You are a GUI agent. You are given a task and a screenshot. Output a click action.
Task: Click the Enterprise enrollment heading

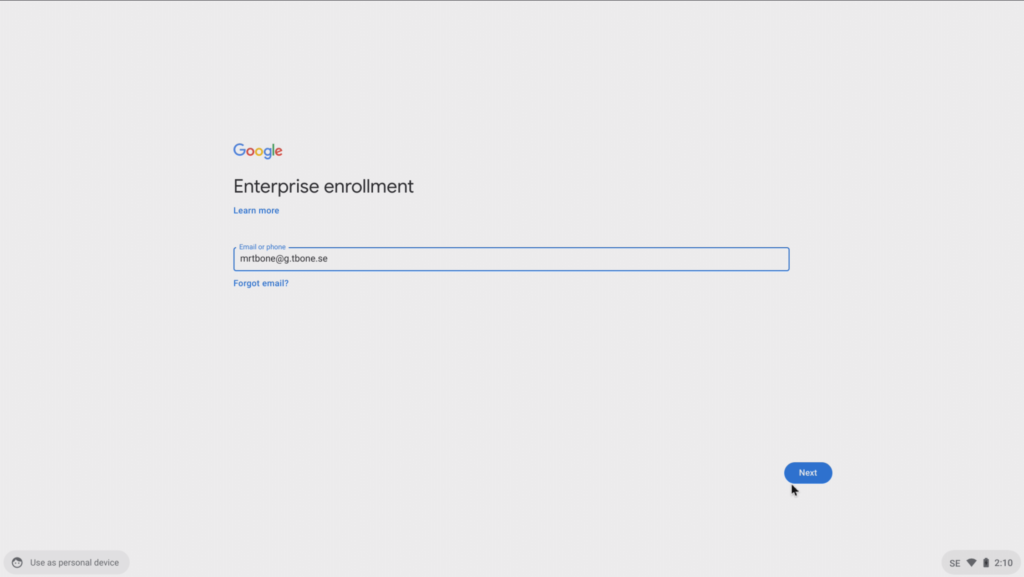pos(323,187)
